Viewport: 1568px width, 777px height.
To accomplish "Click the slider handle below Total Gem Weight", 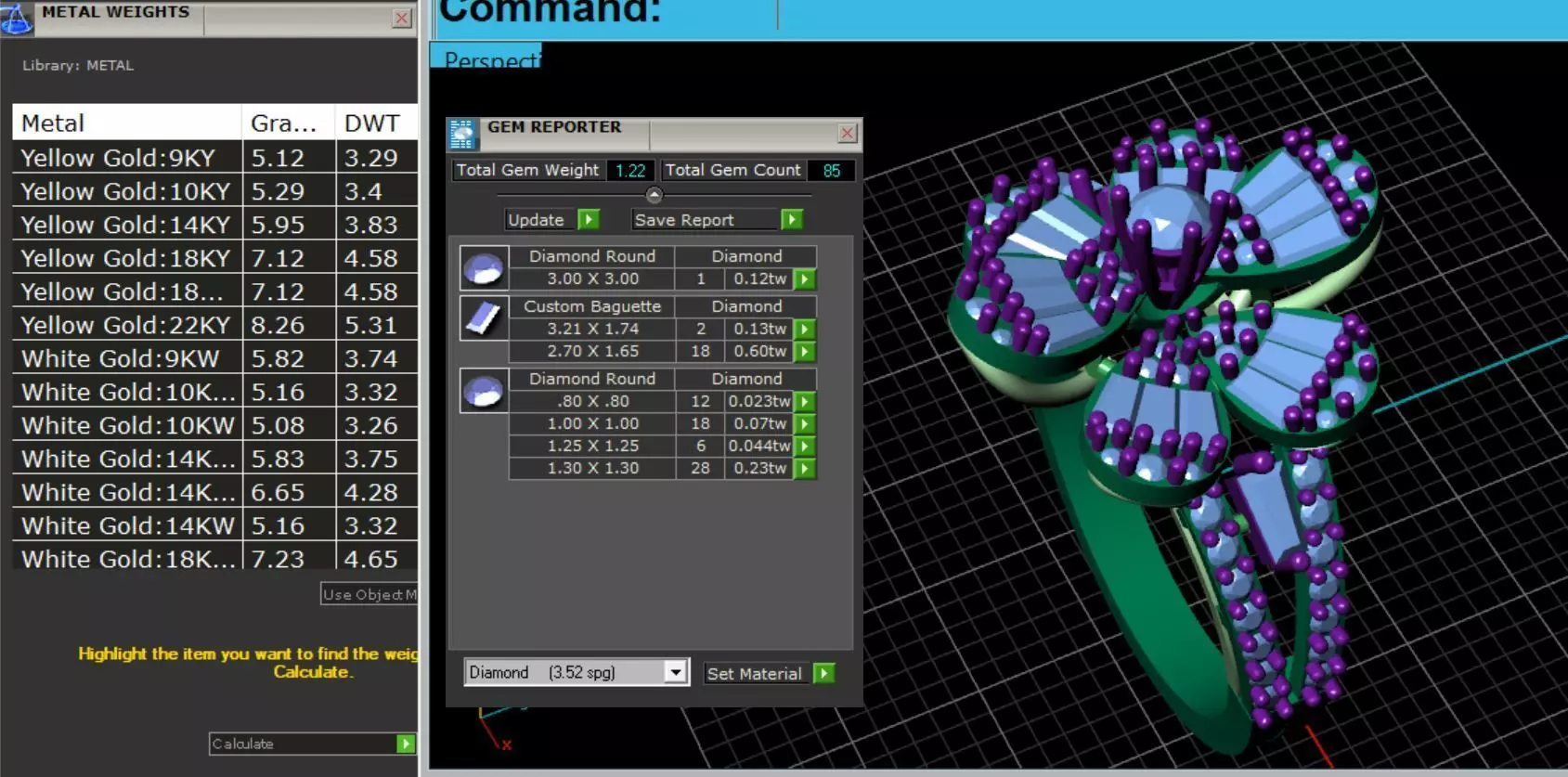I will click(x=654, y=195).
